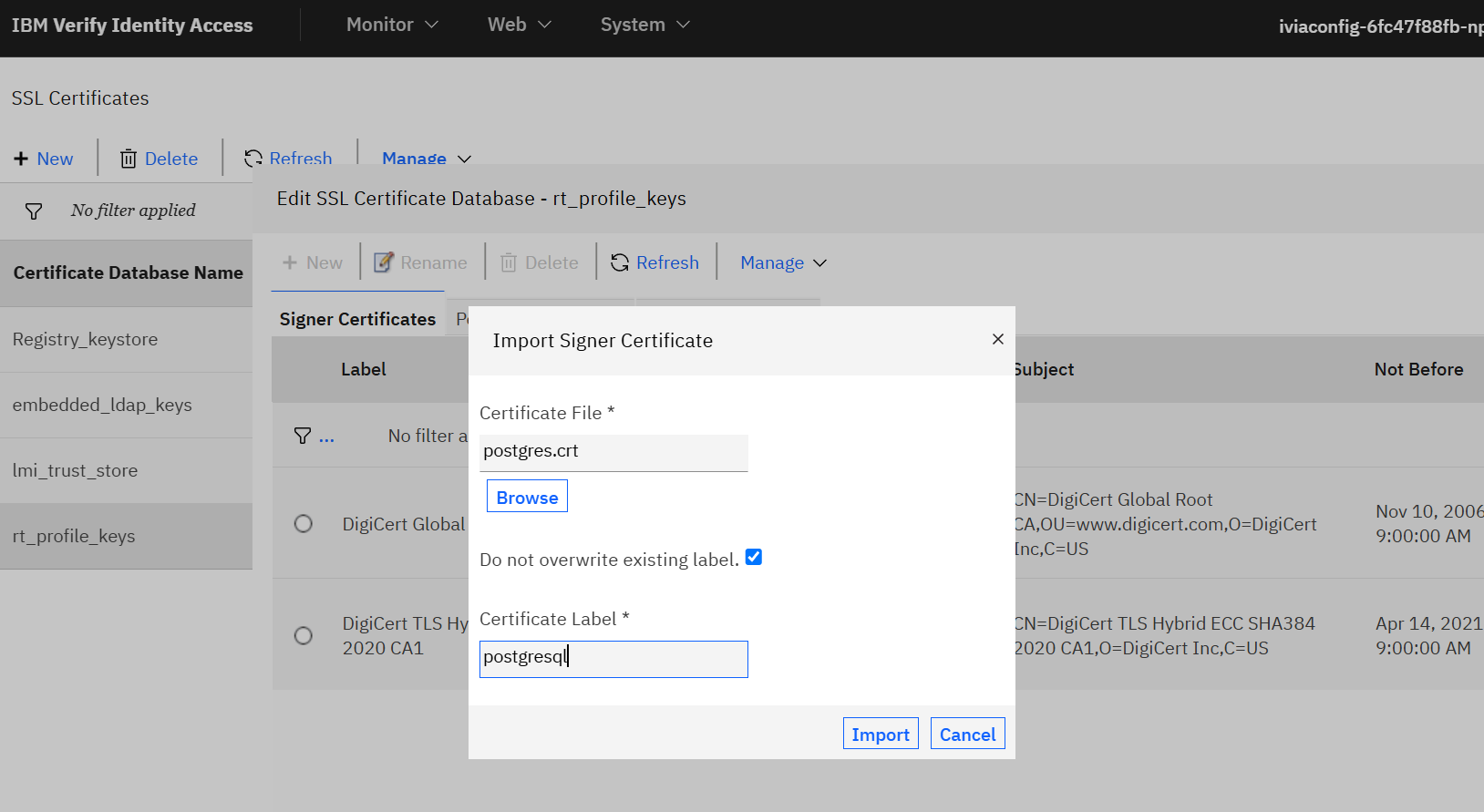
Task: Click Certificate Database Name column header
Action: tap(128, 272)
